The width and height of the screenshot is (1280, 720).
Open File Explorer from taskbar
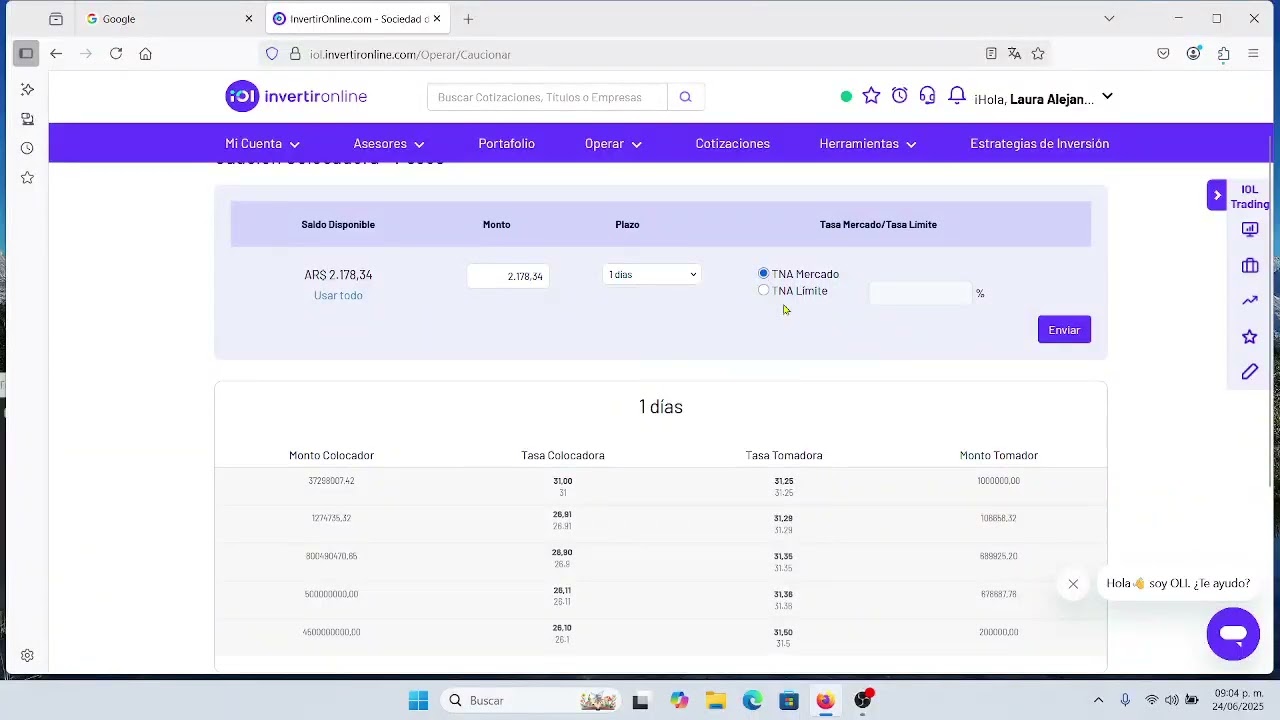716,701
